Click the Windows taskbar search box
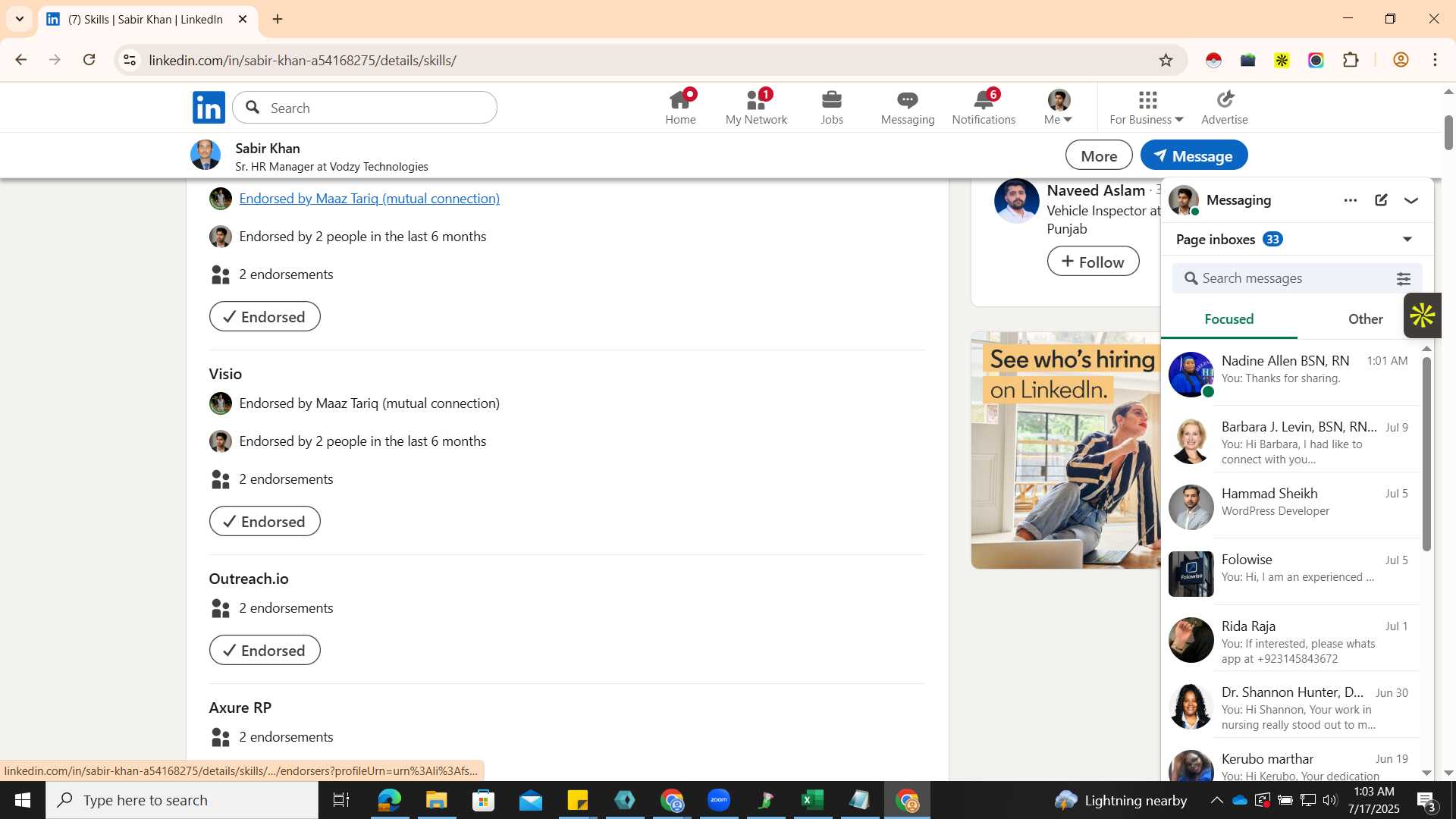1456x819 pixels. [182, 800]
